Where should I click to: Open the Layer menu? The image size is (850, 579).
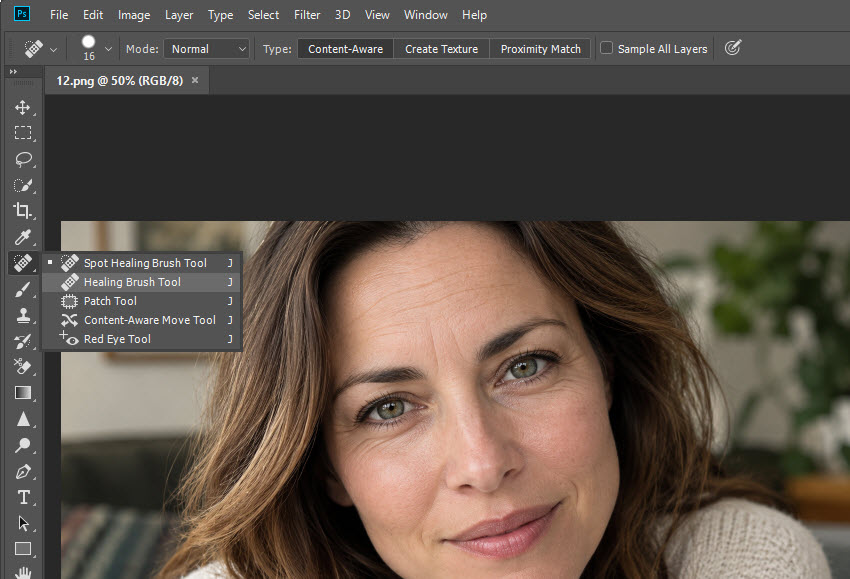click(179, 15)
